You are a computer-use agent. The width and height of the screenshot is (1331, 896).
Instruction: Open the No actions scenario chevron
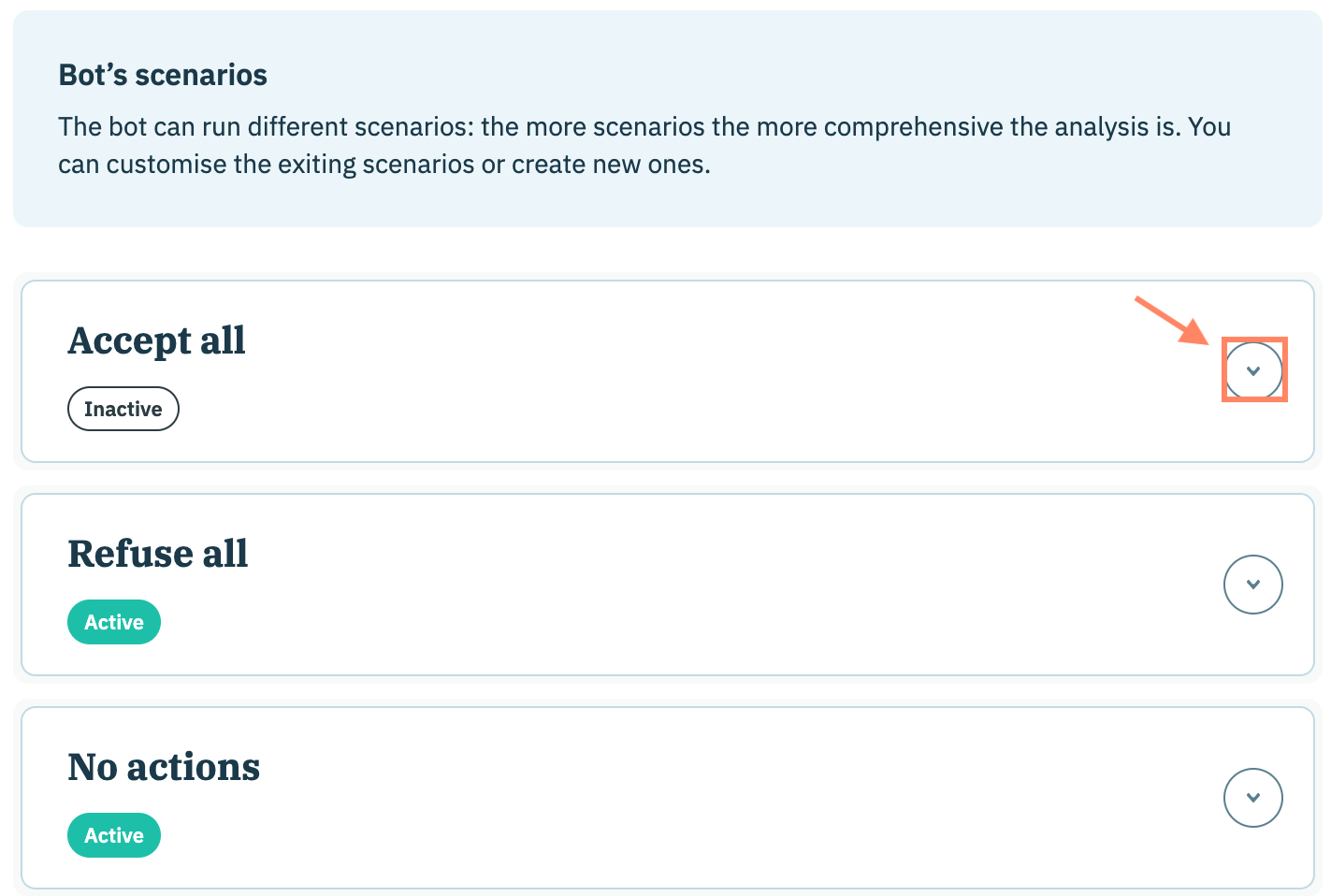(1252, 798)
